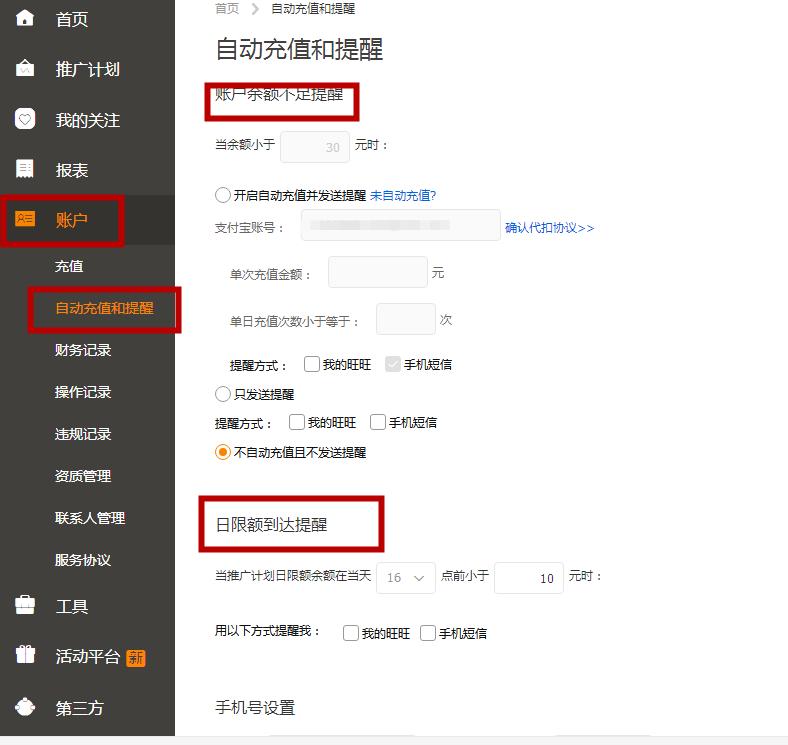Open the 确认代扣协议>> link

click(x=549, y=228)
